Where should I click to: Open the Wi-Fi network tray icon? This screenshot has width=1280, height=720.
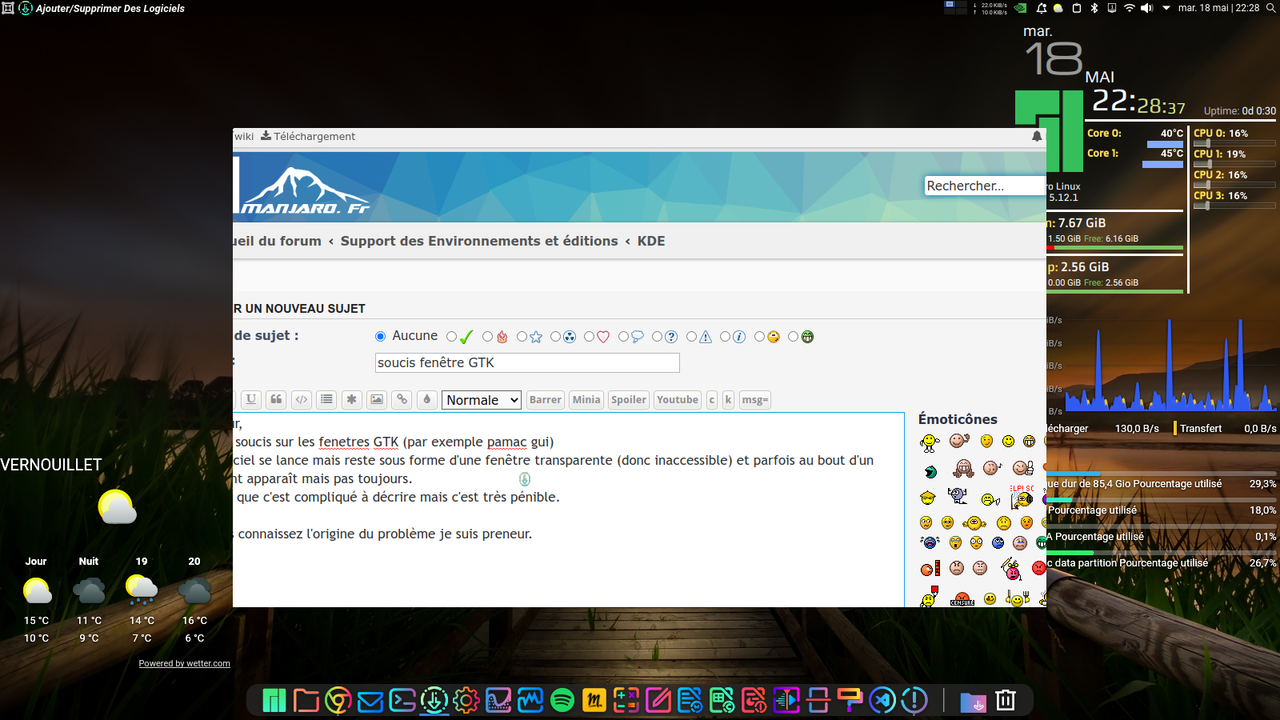[x=1129, y=8]
